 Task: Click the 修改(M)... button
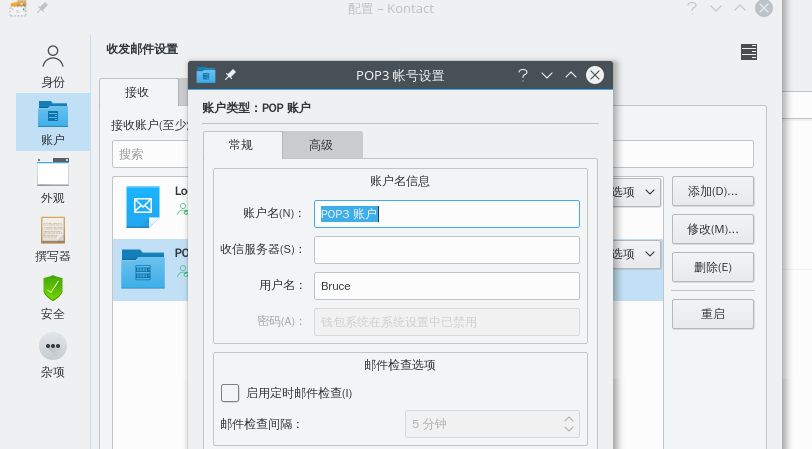point(713,229)
